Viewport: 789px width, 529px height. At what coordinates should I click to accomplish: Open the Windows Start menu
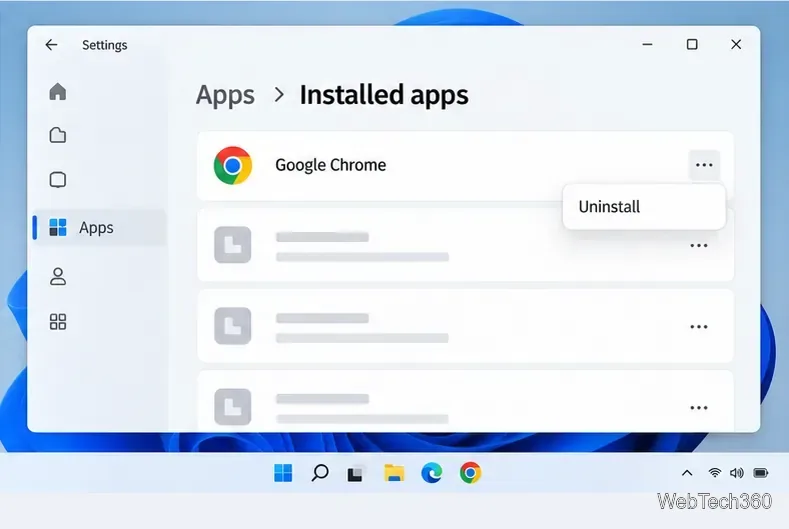pos(283,473)
